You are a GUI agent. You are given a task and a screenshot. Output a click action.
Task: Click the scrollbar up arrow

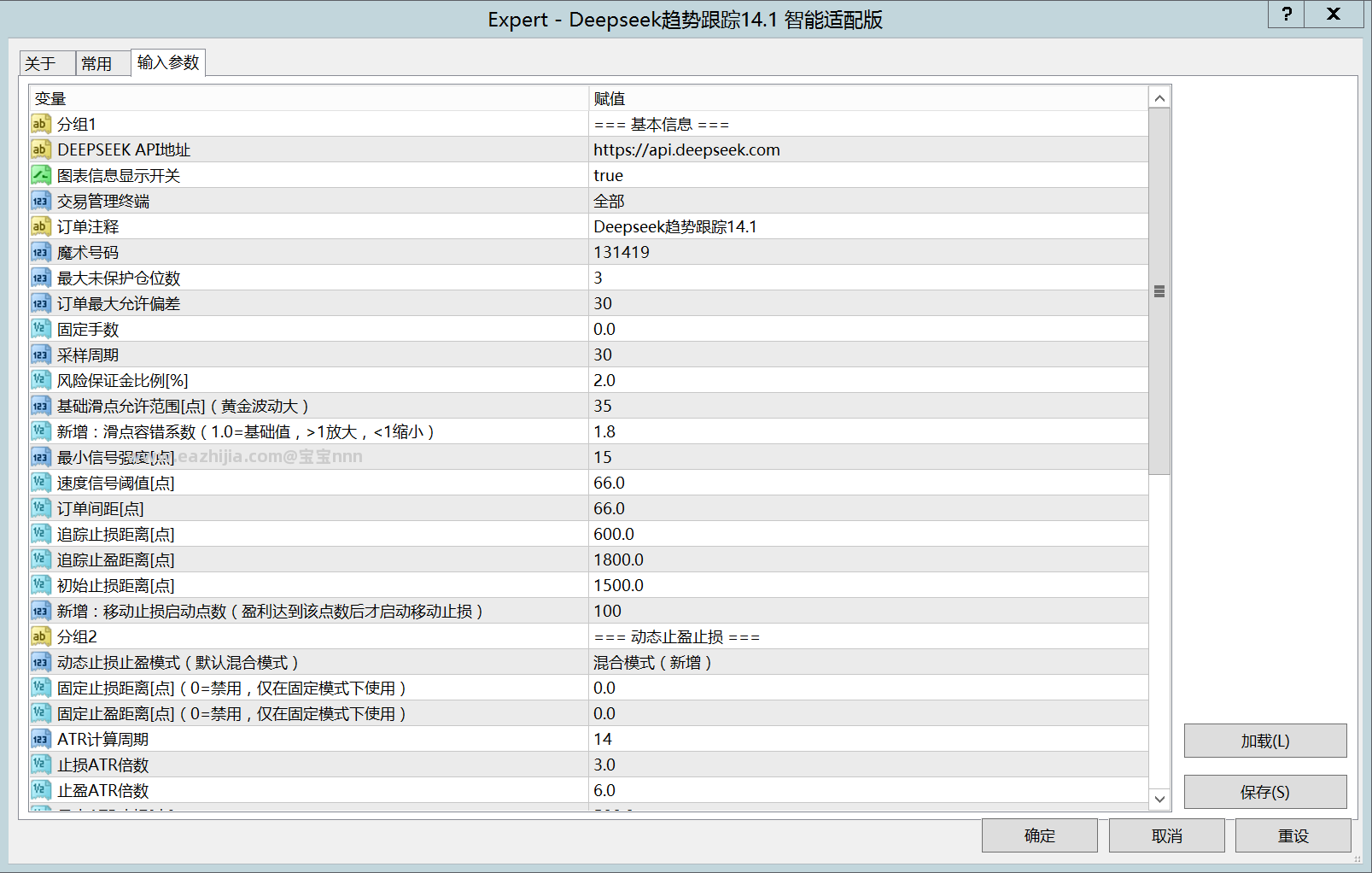[1159, 98]
